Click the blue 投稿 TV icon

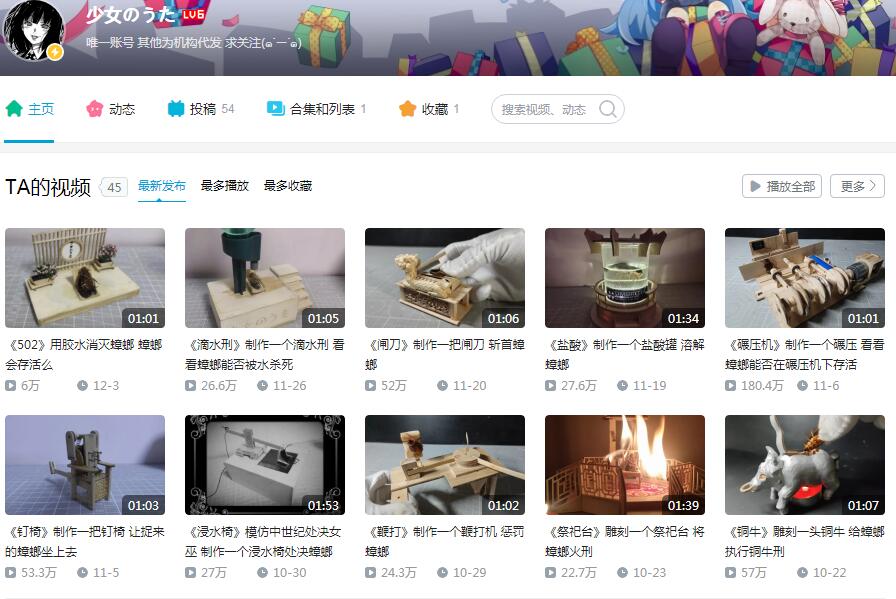176,109
